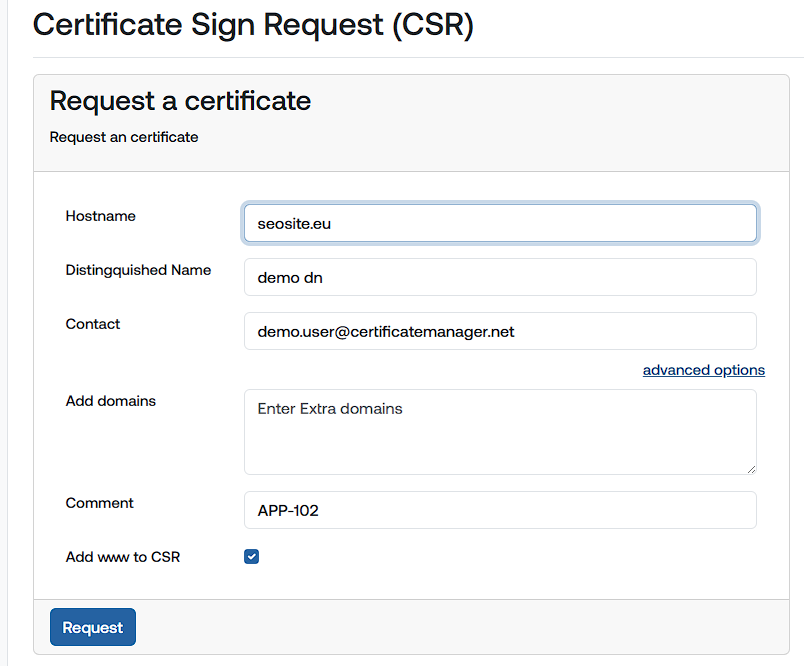Click the Certificate Sign Request (CSR) page title
The height and width of the screenshot is (666, 804).
click(253, 25)
